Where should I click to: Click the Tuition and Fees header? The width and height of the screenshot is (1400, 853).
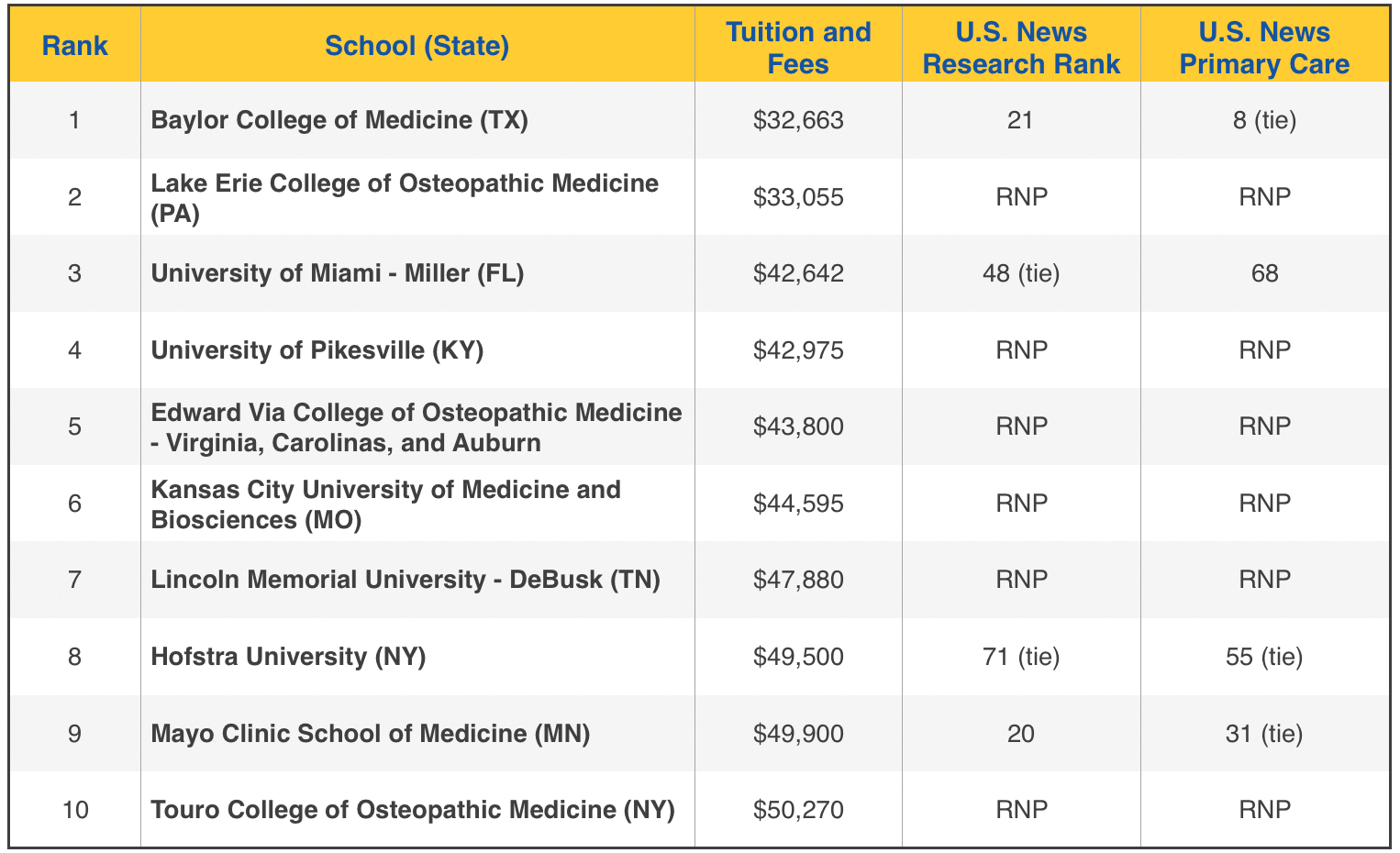[798, 48]
